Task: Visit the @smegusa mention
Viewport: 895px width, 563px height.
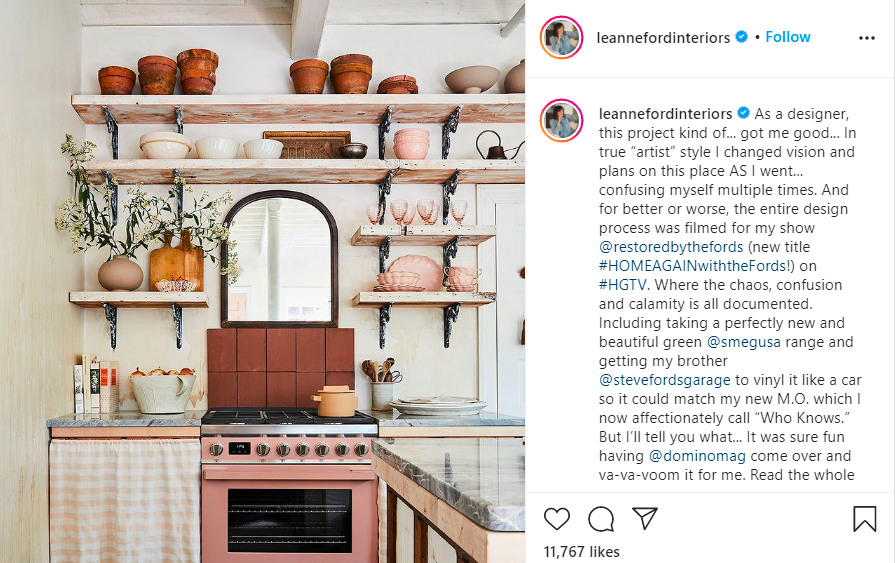Action: coord(744,341)
